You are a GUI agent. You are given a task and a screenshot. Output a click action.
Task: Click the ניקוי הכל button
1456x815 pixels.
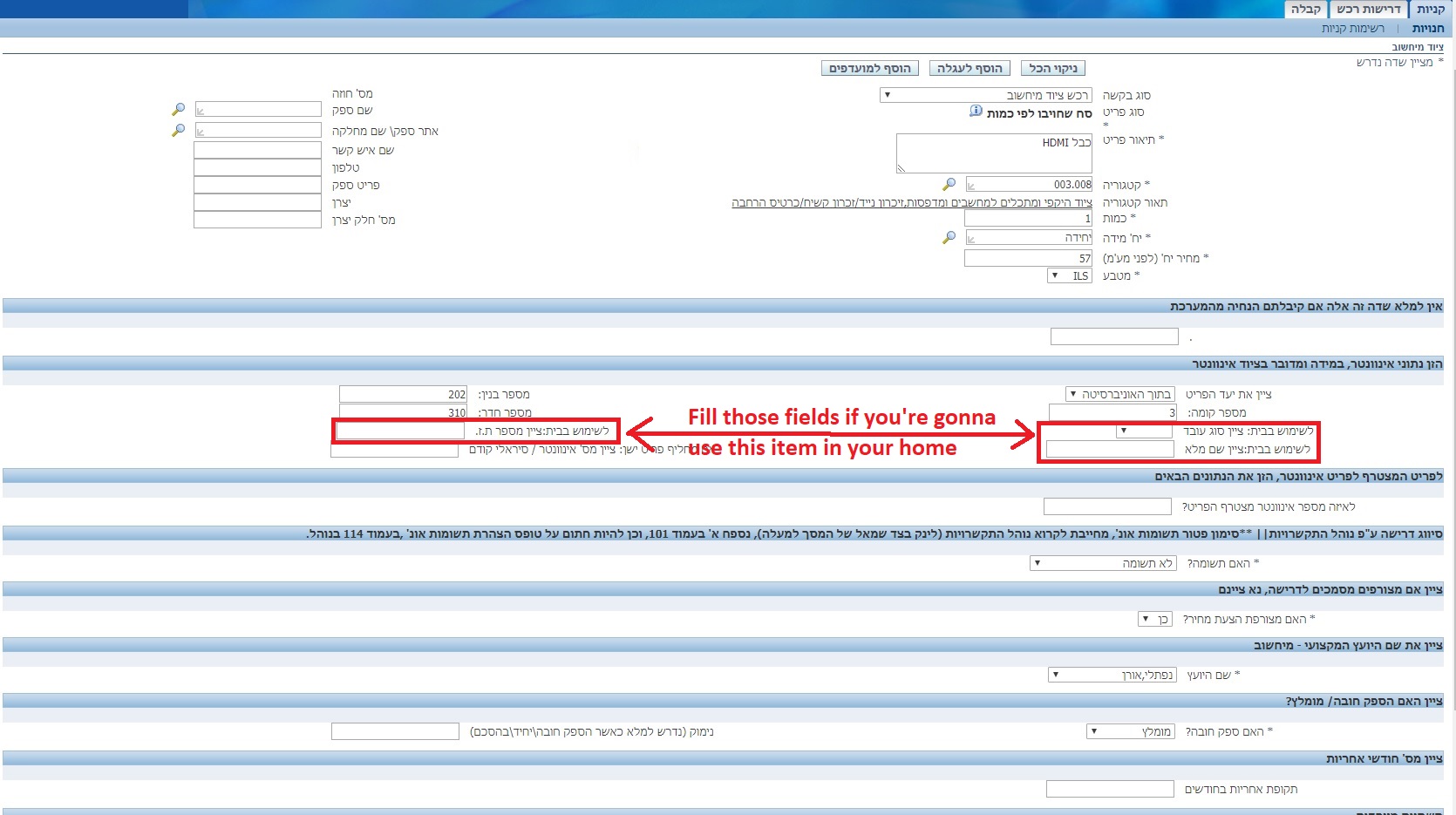click(1052, 68)
